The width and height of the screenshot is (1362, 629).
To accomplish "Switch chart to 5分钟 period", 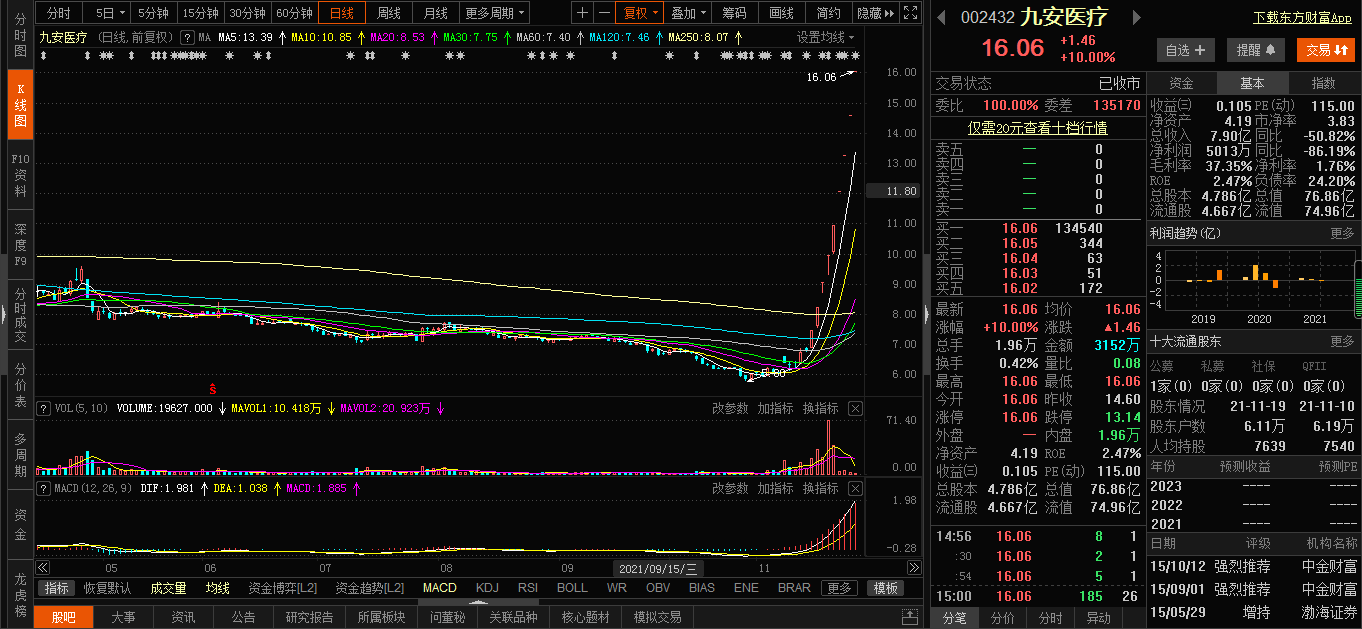I will (153, 13).
